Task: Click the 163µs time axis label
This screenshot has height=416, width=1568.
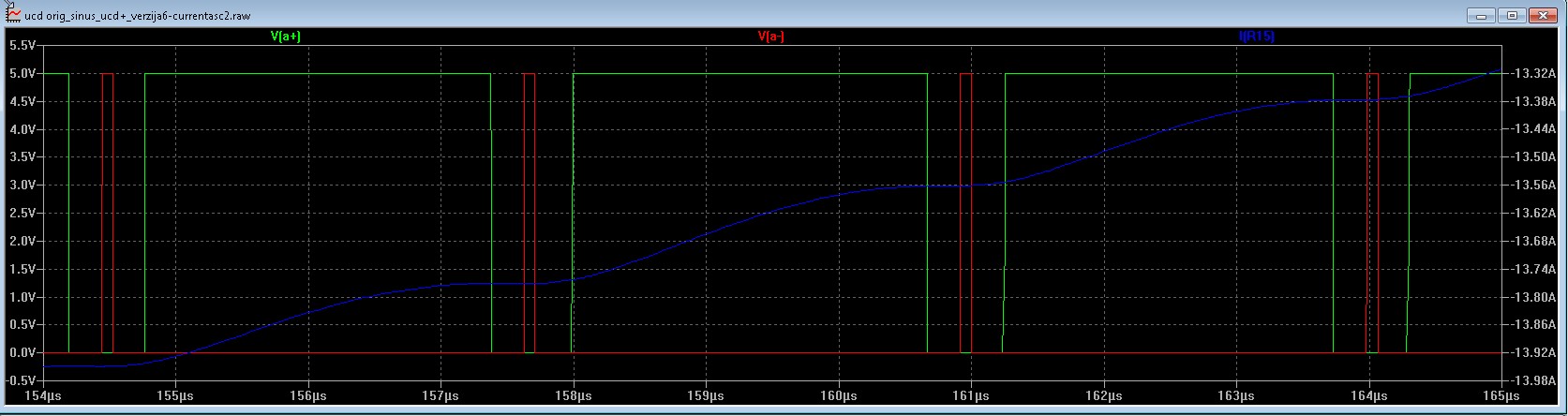Action: coord(1236,396)
